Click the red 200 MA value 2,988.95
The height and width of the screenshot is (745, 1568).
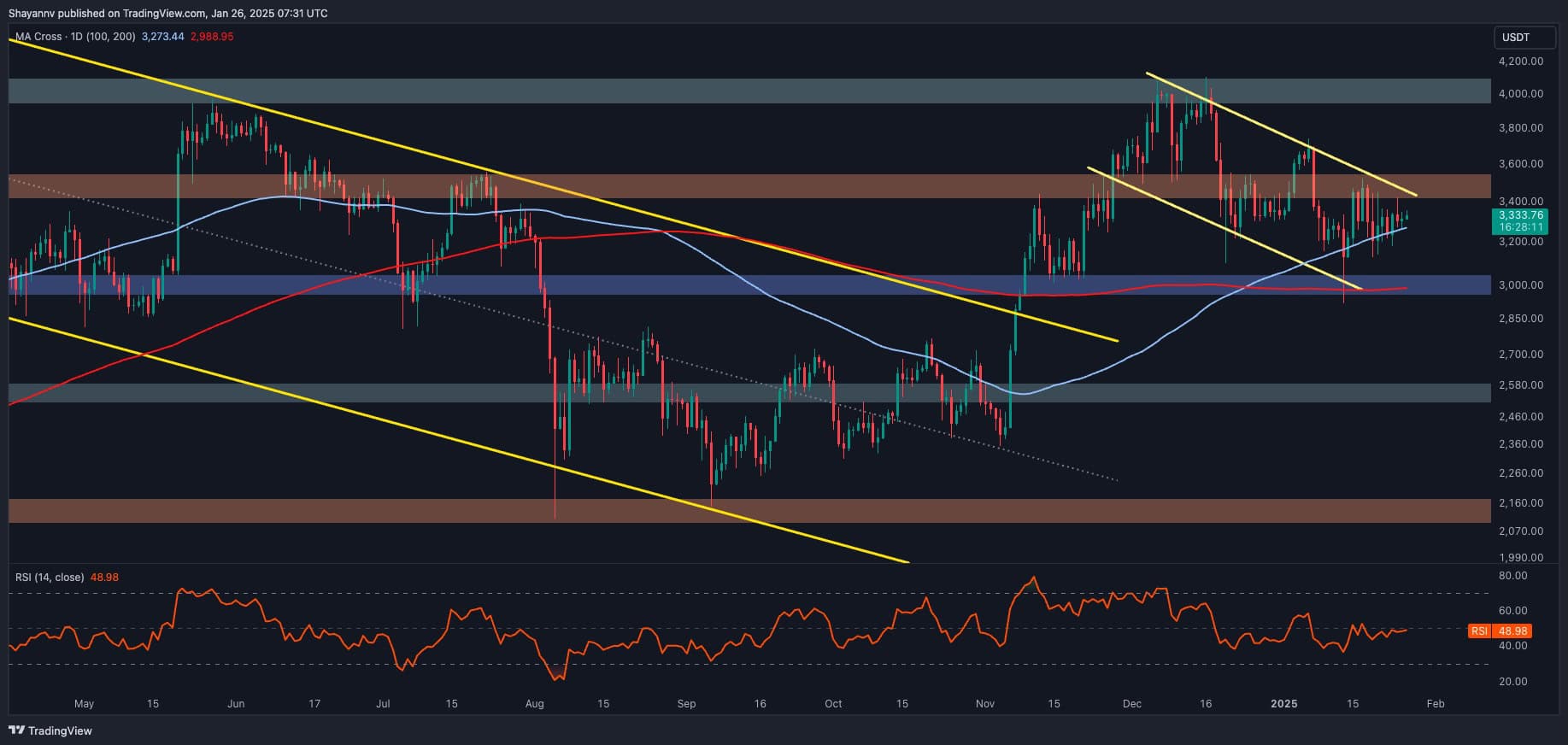pyautogui.click(x=211, y=37)
